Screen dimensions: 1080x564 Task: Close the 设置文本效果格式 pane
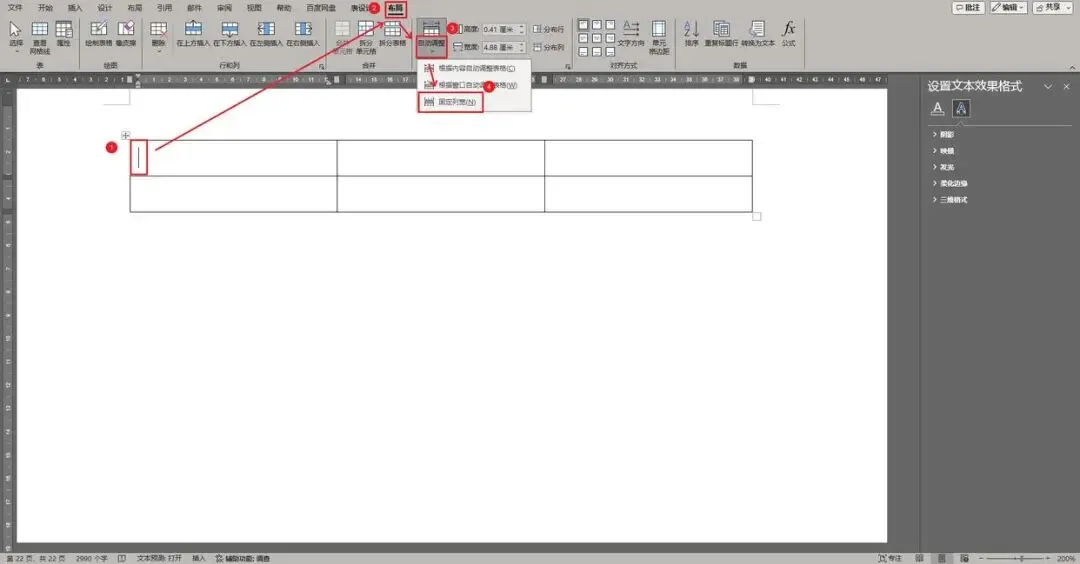pos(1066,87)
